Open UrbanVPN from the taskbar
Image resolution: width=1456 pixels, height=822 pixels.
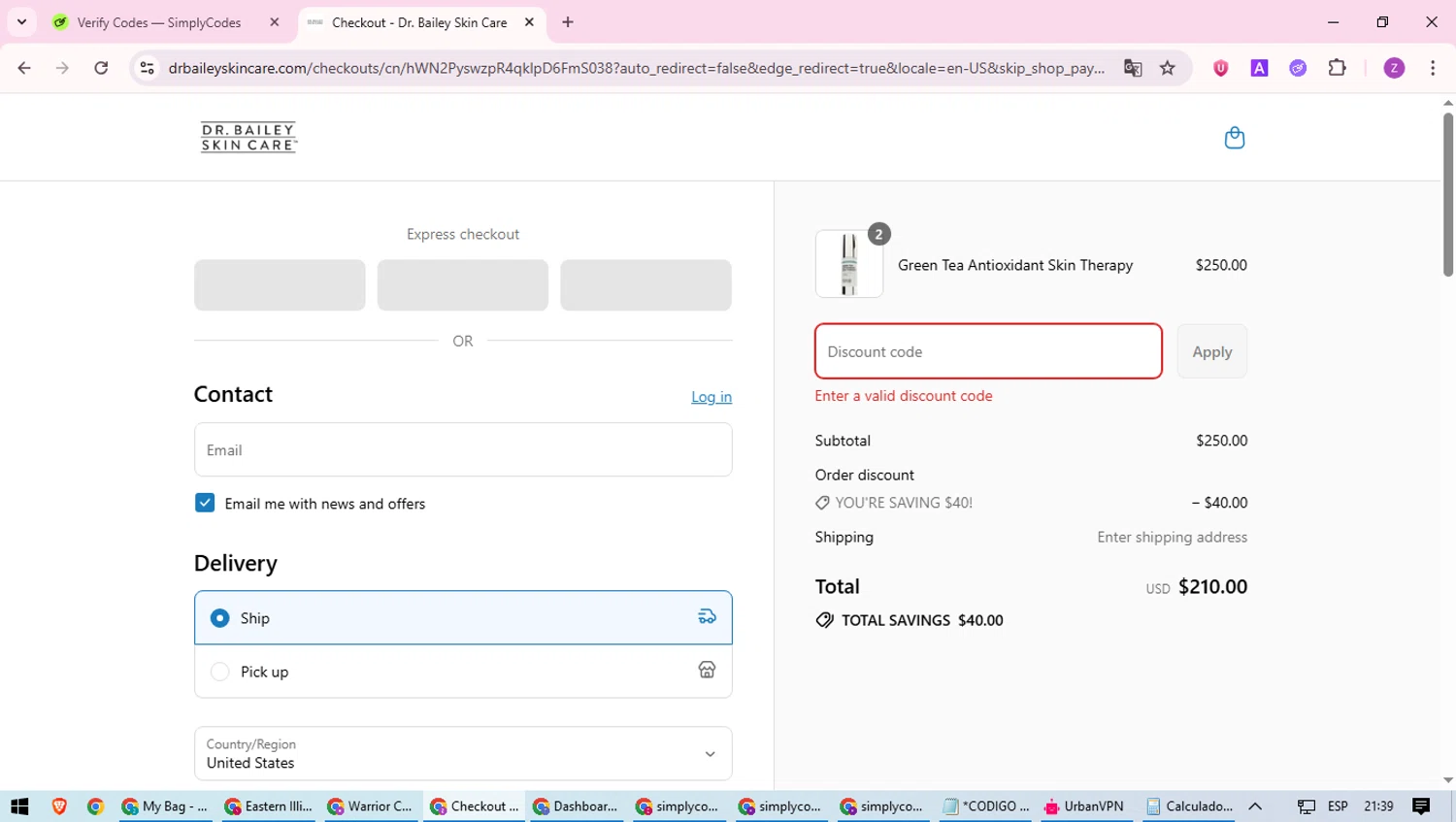[x=1085, y=806]
